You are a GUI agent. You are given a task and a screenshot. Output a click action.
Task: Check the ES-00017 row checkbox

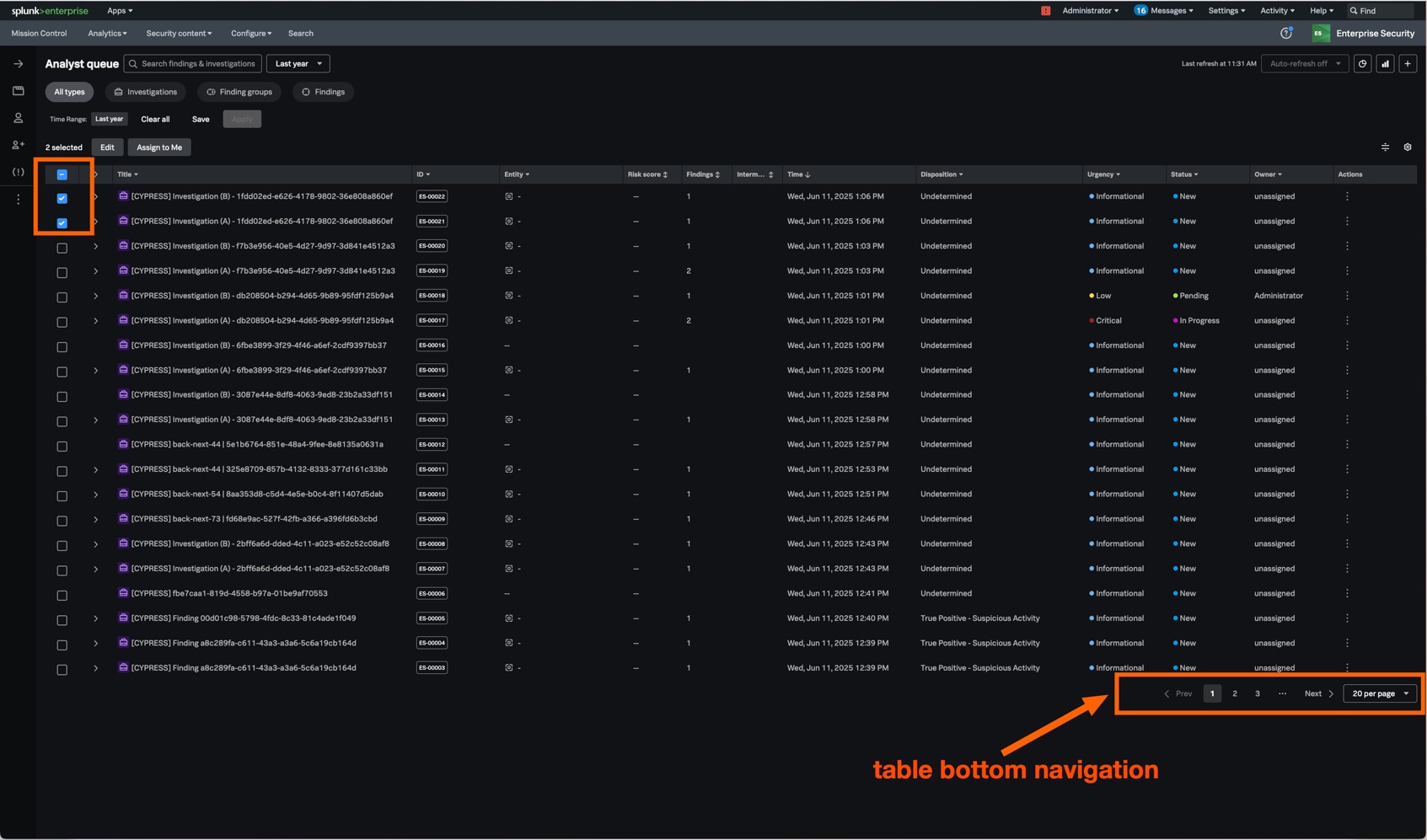point(62,322)
